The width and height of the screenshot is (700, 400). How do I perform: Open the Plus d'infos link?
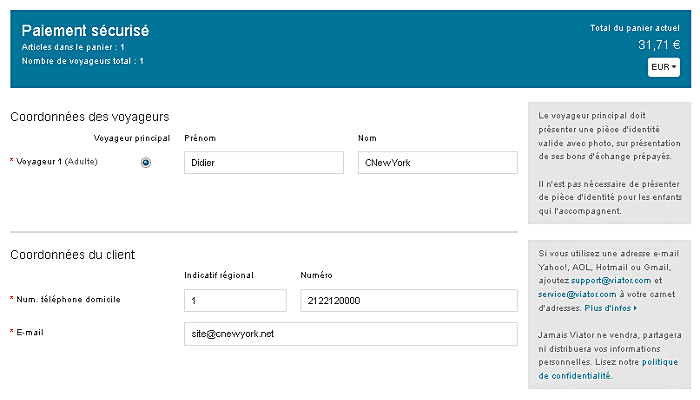point(607,308)
